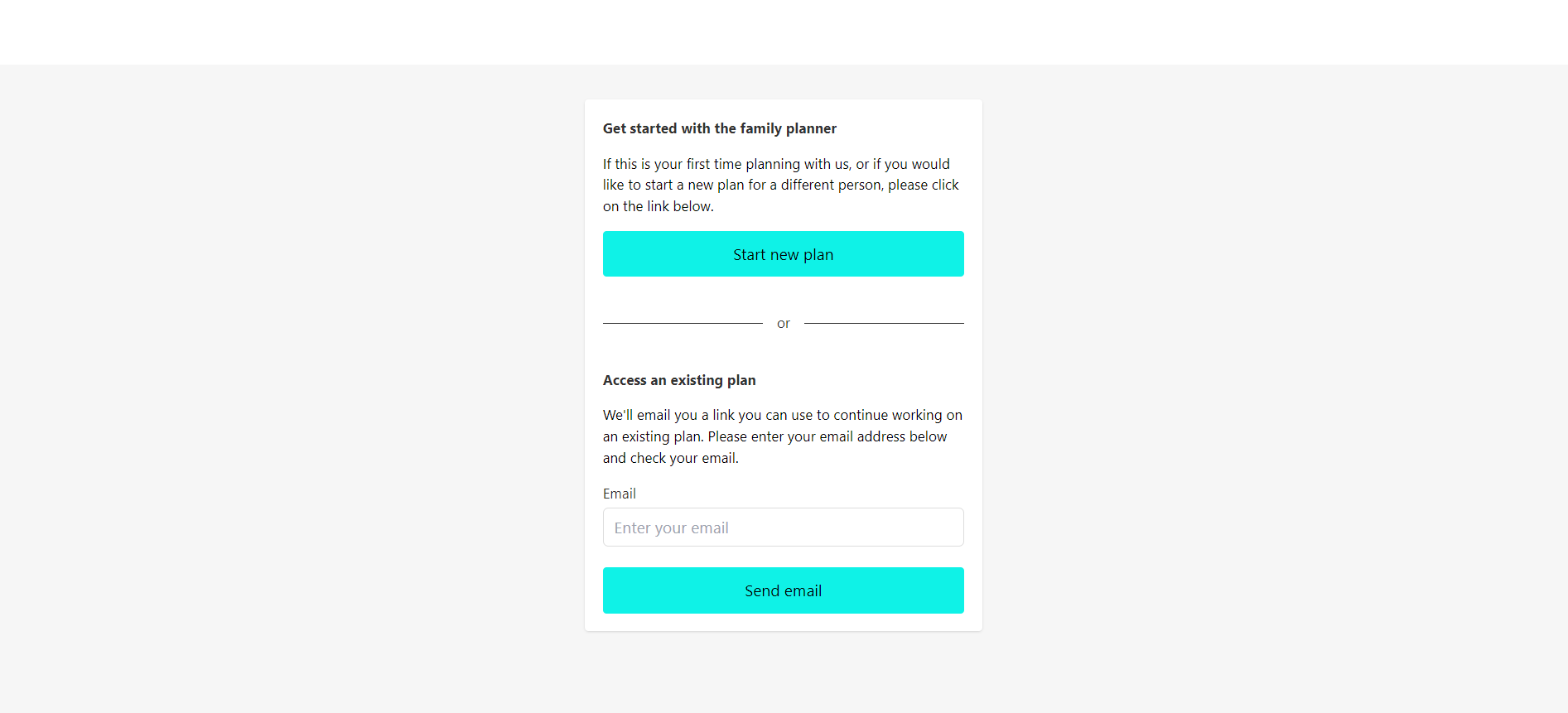Click the Email field label
This screenshot has width=1568, height=713.
(619, 494)
